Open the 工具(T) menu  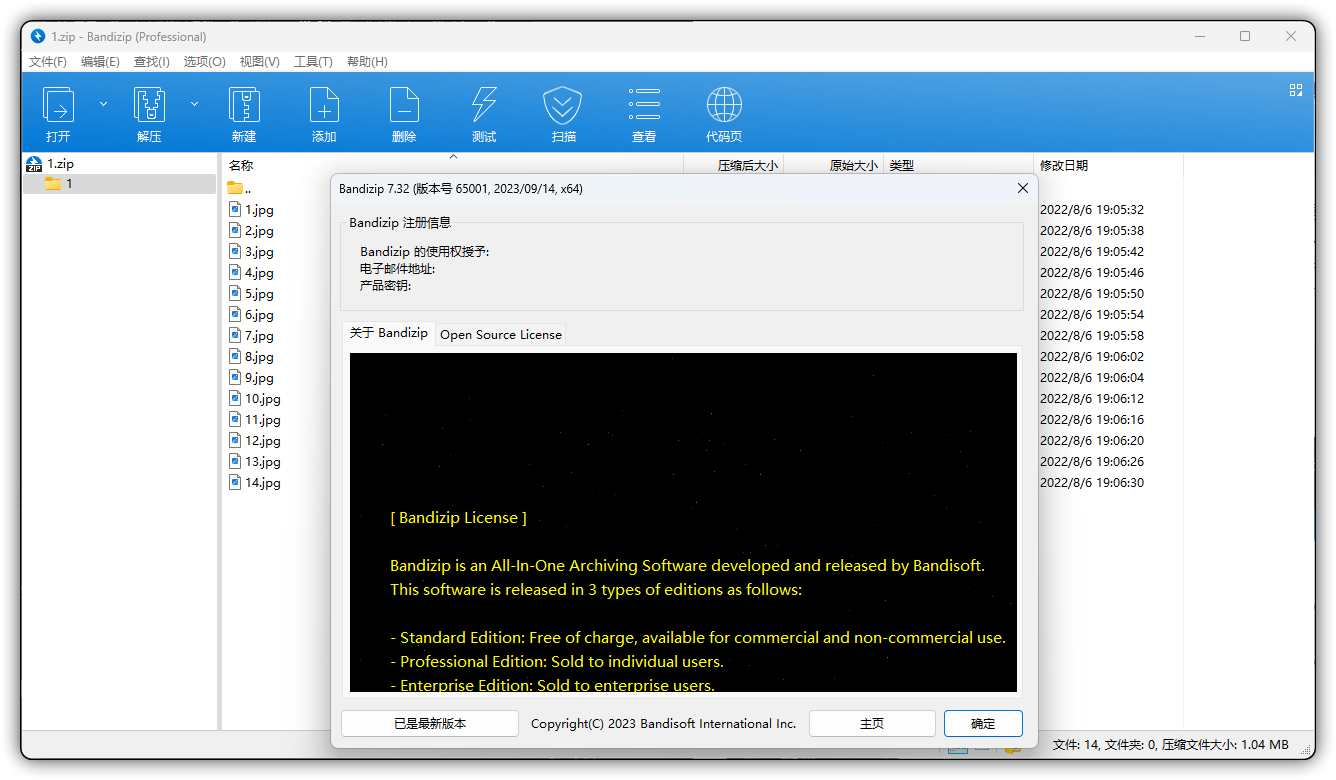pos(313,62)
